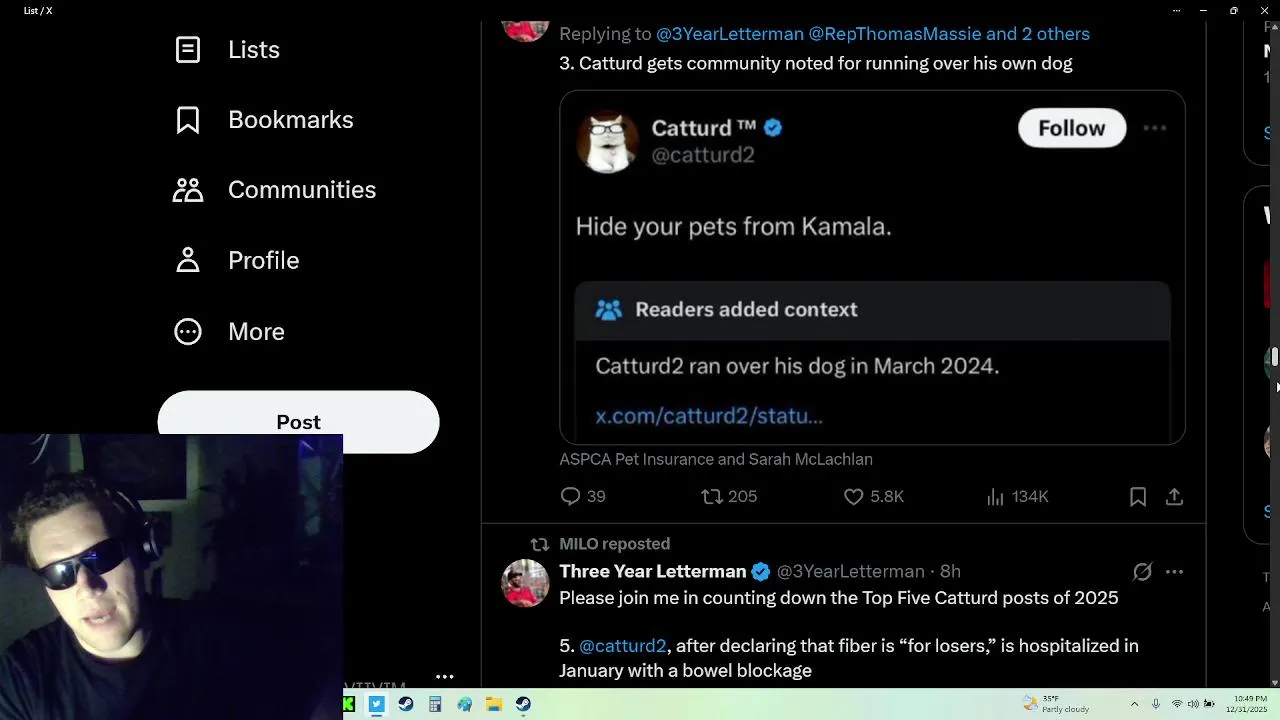Screen dimensions: 1280x720
Task: Follow Catturd in the quoted post
Action: point(1071,128)
